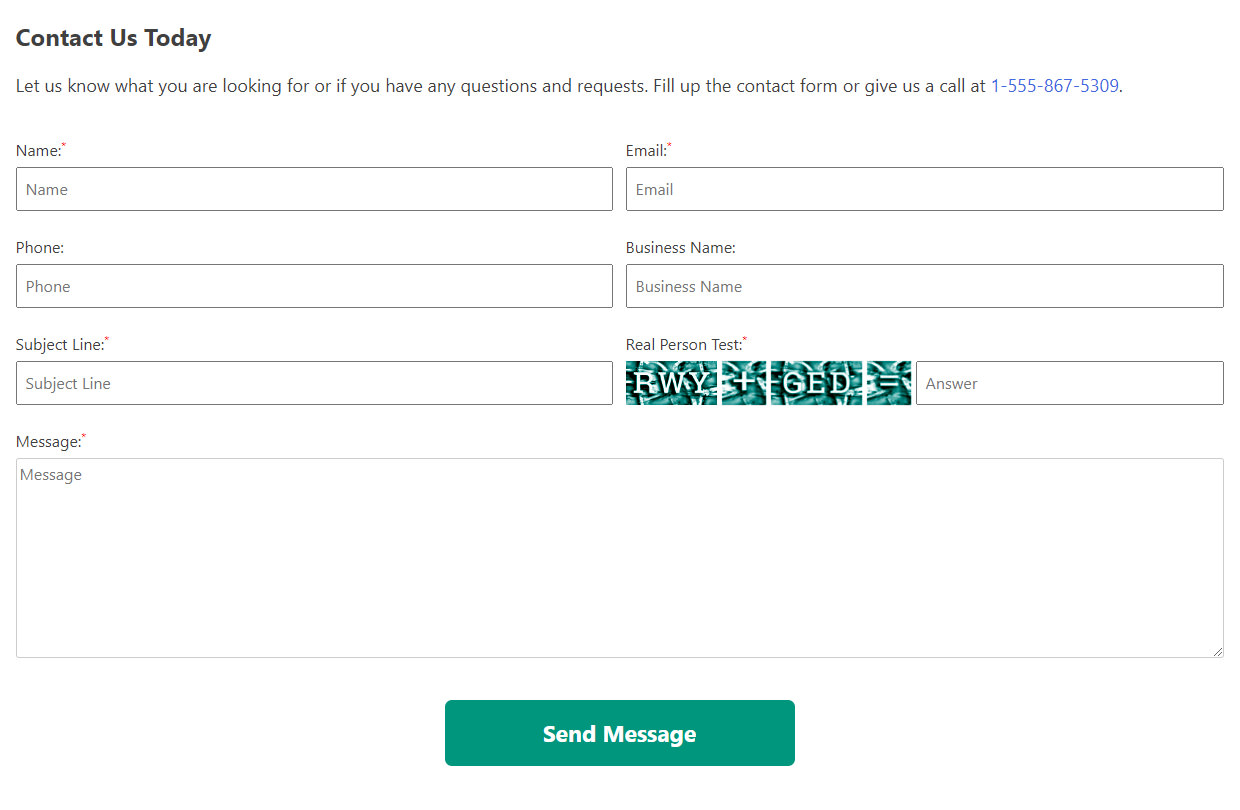
Task: Focus the Name input field
Action: [314, 189]
